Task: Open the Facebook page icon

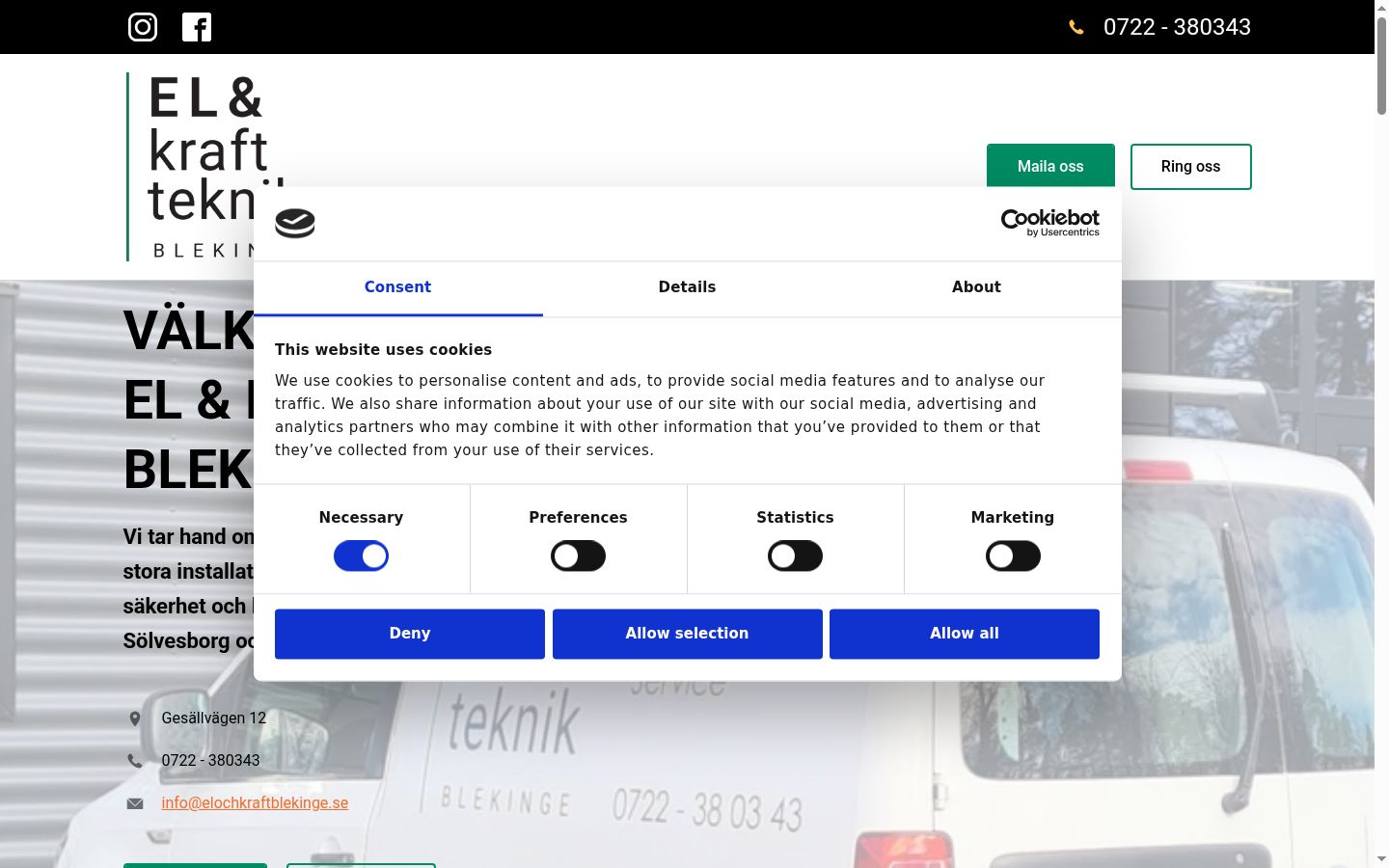Action: click(197, 27)
